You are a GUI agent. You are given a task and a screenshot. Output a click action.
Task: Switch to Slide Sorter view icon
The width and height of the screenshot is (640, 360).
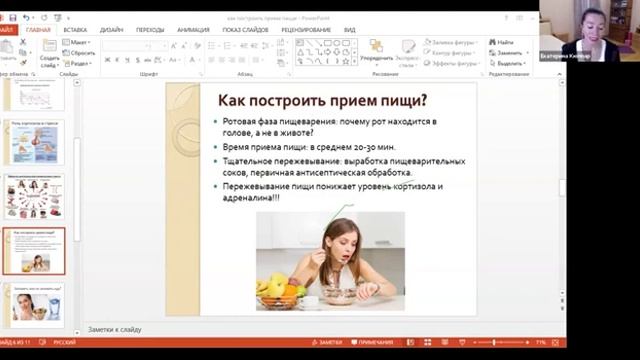427,342
